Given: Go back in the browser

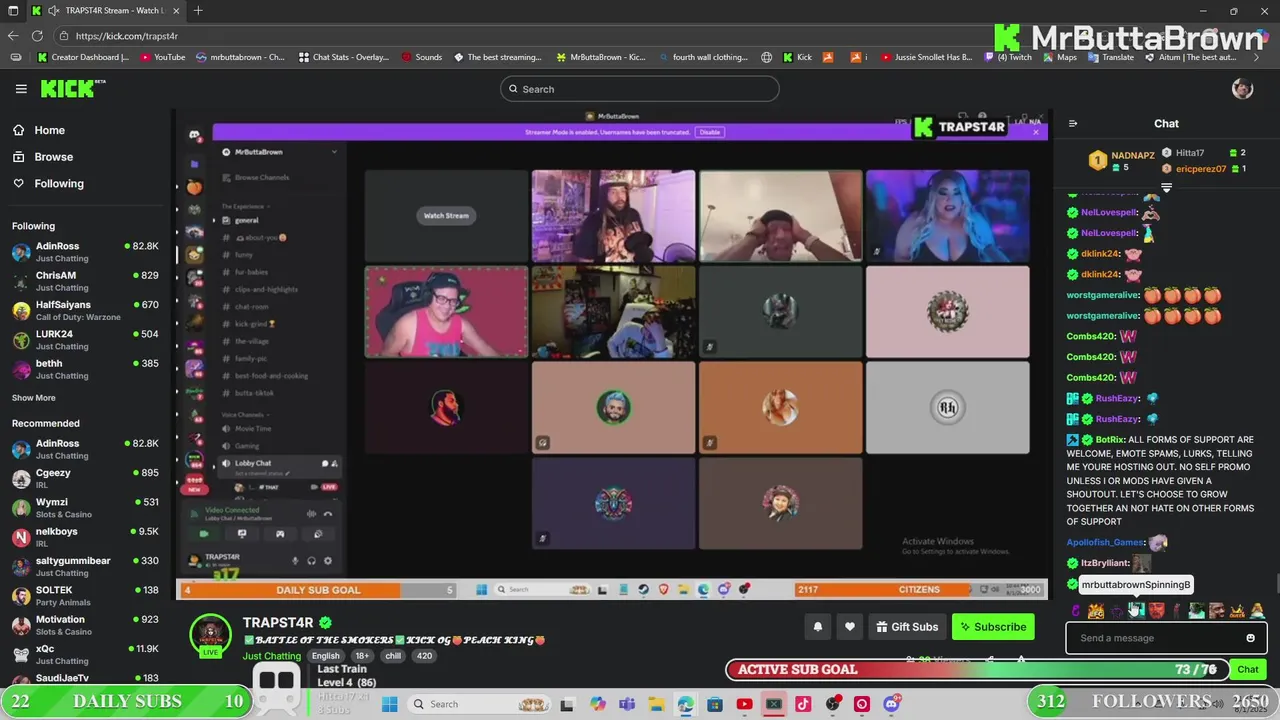Looking at the screenshot, I should 13,36.
